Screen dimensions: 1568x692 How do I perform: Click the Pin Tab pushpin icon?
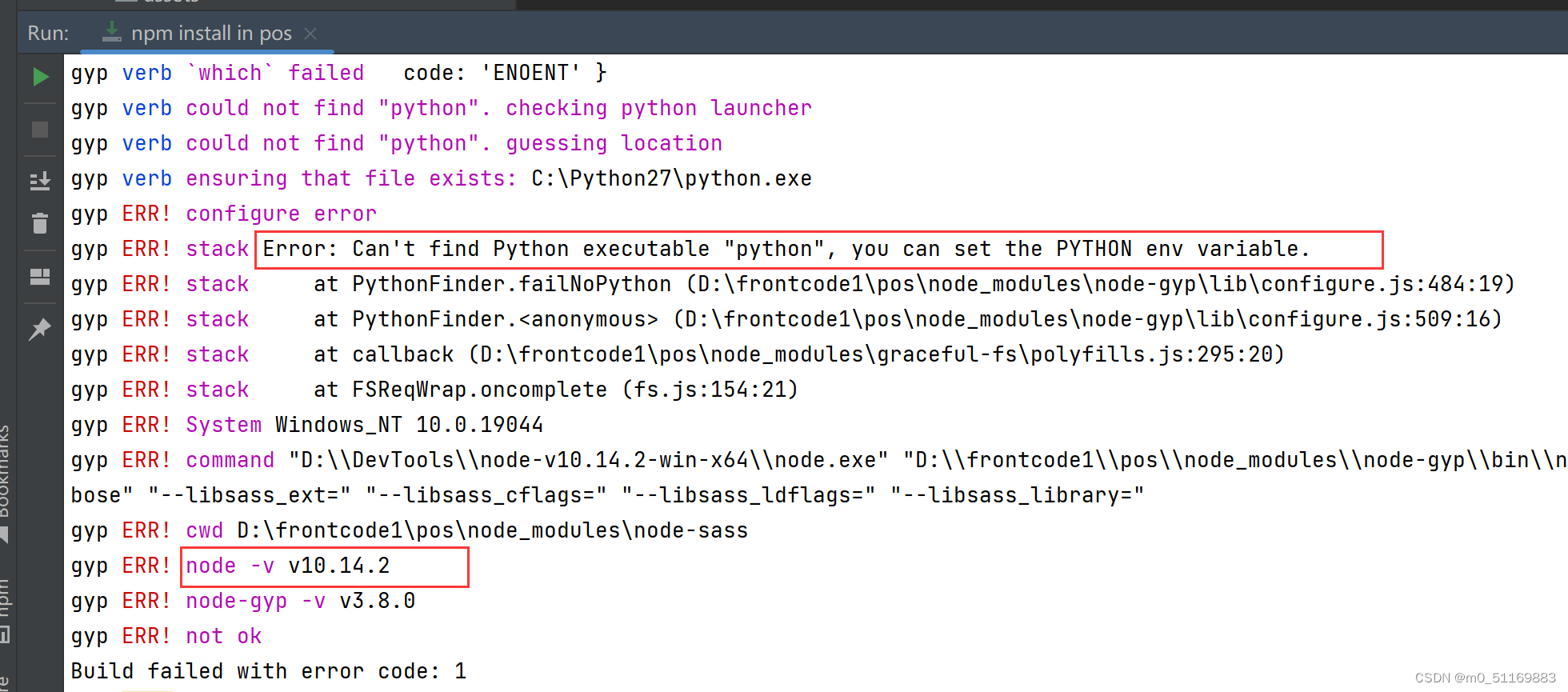[x=40, y=329]
